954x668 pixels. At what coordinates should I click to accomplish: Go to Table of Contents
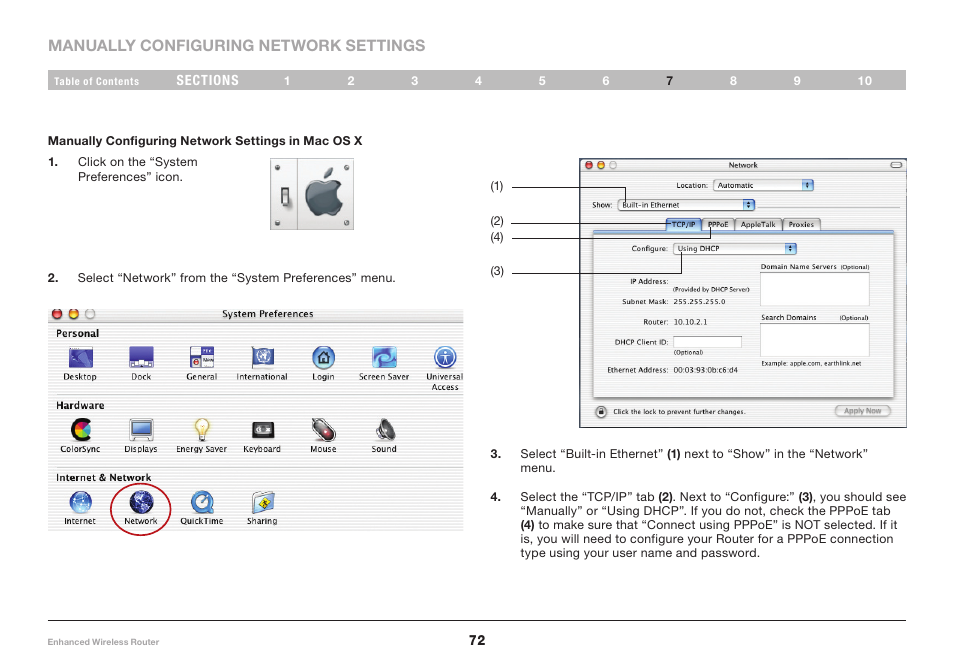click(97, 81)
